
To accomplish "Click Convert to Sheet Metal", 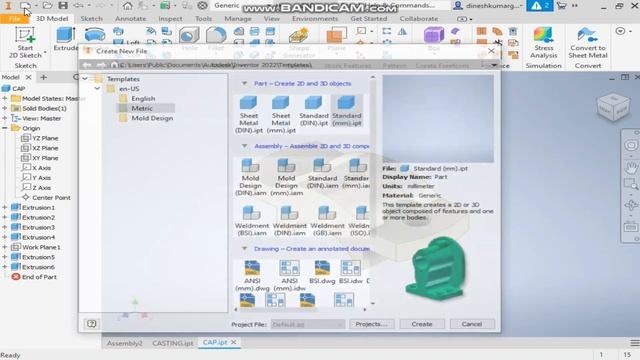I will coord(588,42).
